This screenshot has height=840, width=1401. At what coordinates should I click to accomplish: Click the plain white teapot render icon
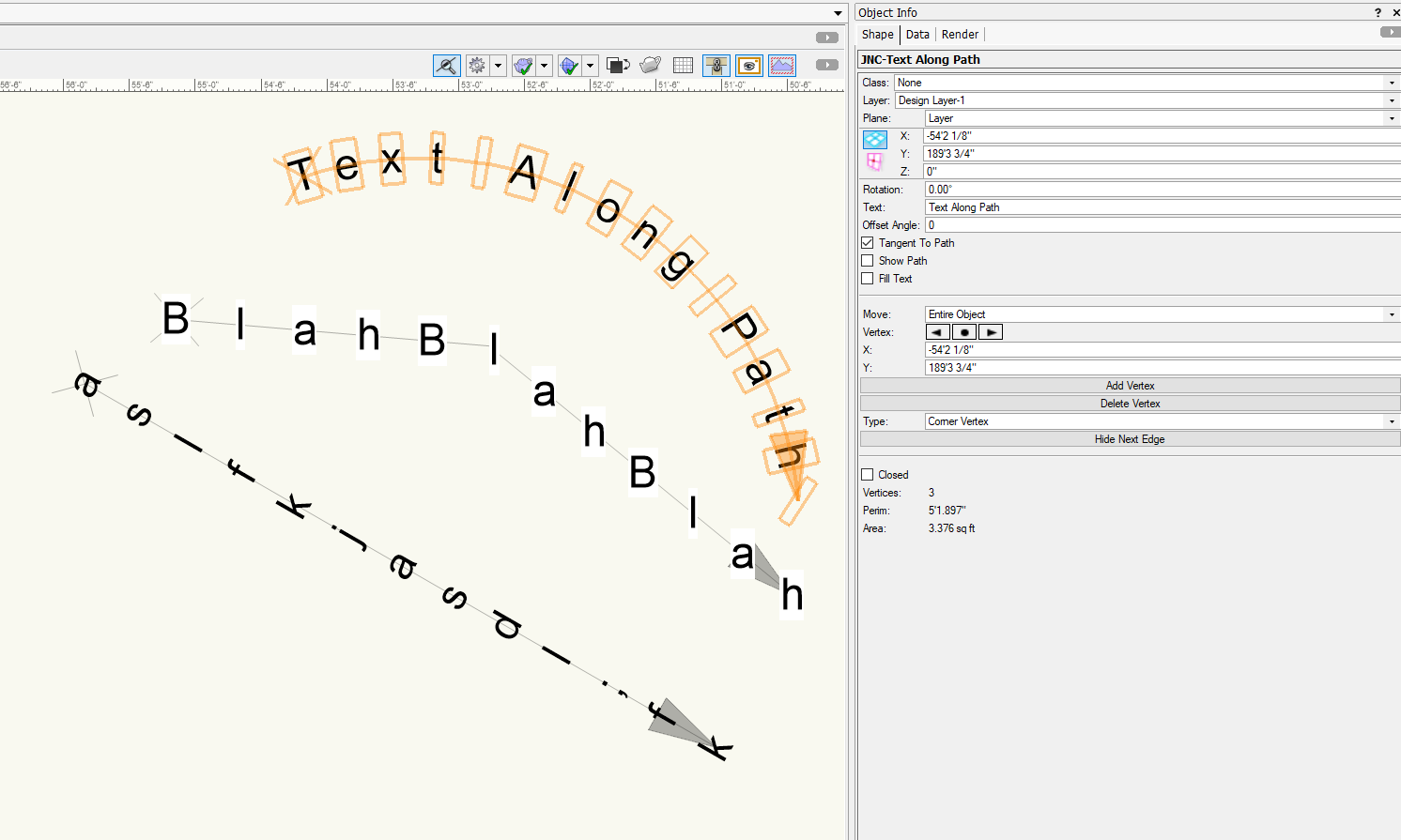tap(650, 66)
